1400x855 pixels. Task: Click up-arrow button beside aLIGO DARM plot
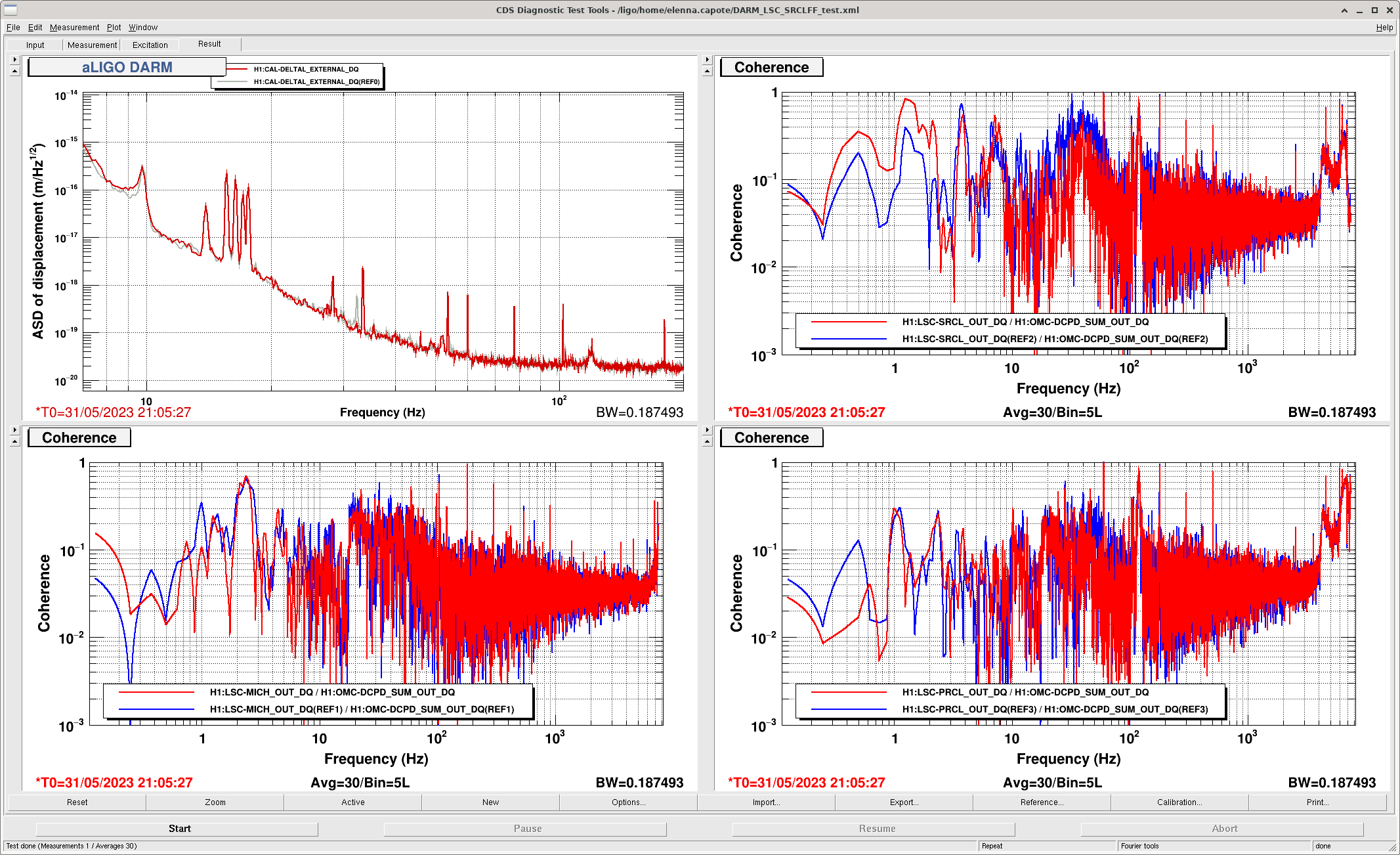[x=14, y=71]
